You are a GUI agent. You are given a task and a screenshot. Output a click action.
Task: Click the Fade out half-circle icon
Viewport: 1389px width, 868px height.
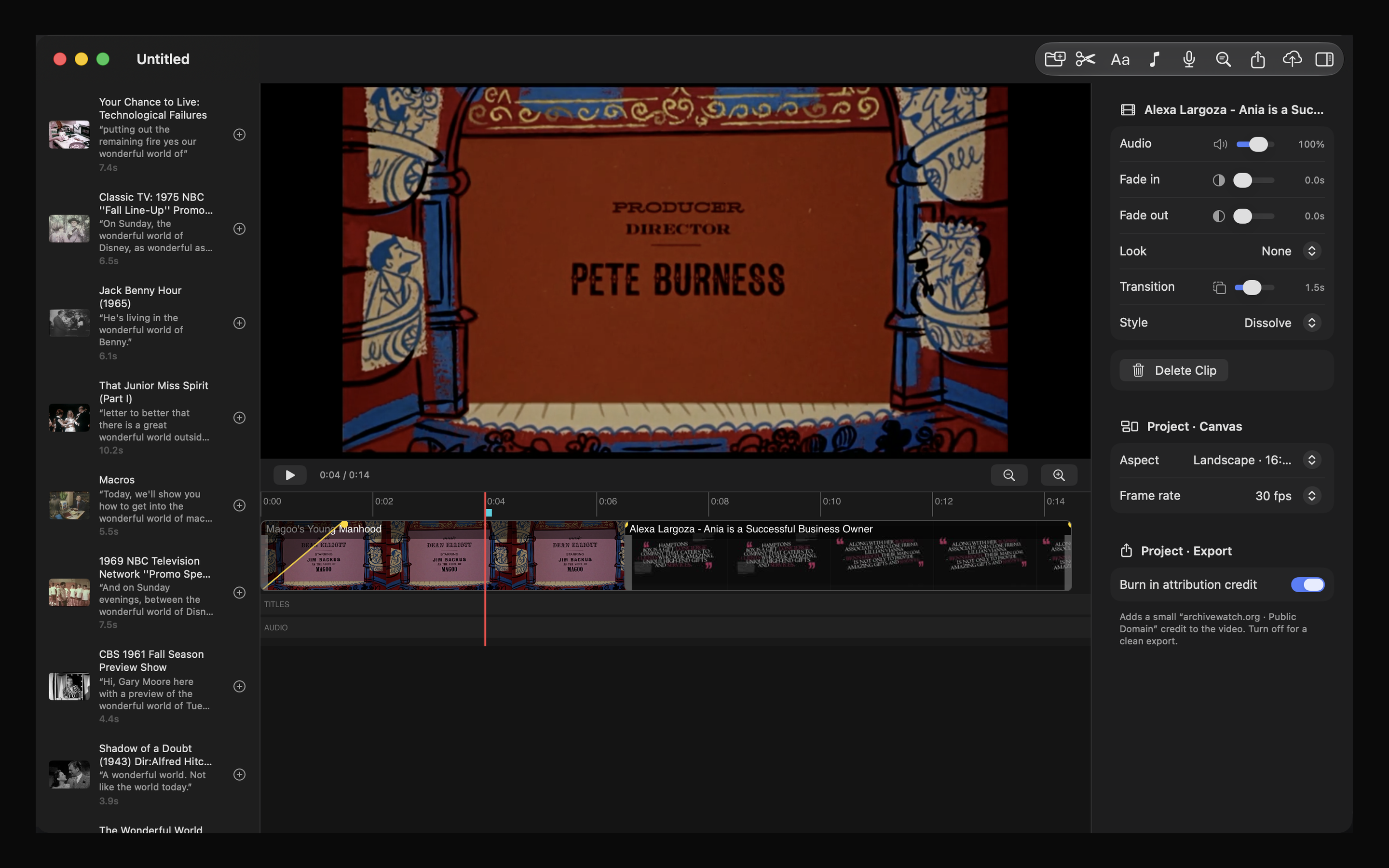click(1219, 216)
